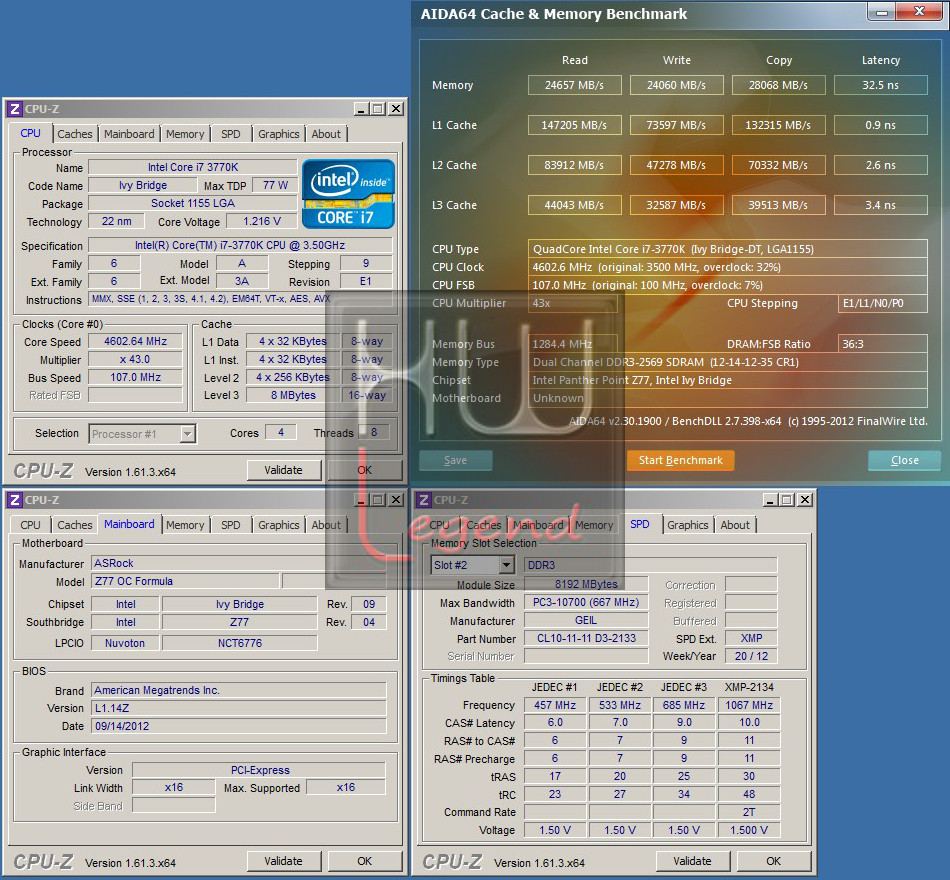Click Validate in the Mainboard CPU-Z window
950x880 pixels.
coord(284,861)
